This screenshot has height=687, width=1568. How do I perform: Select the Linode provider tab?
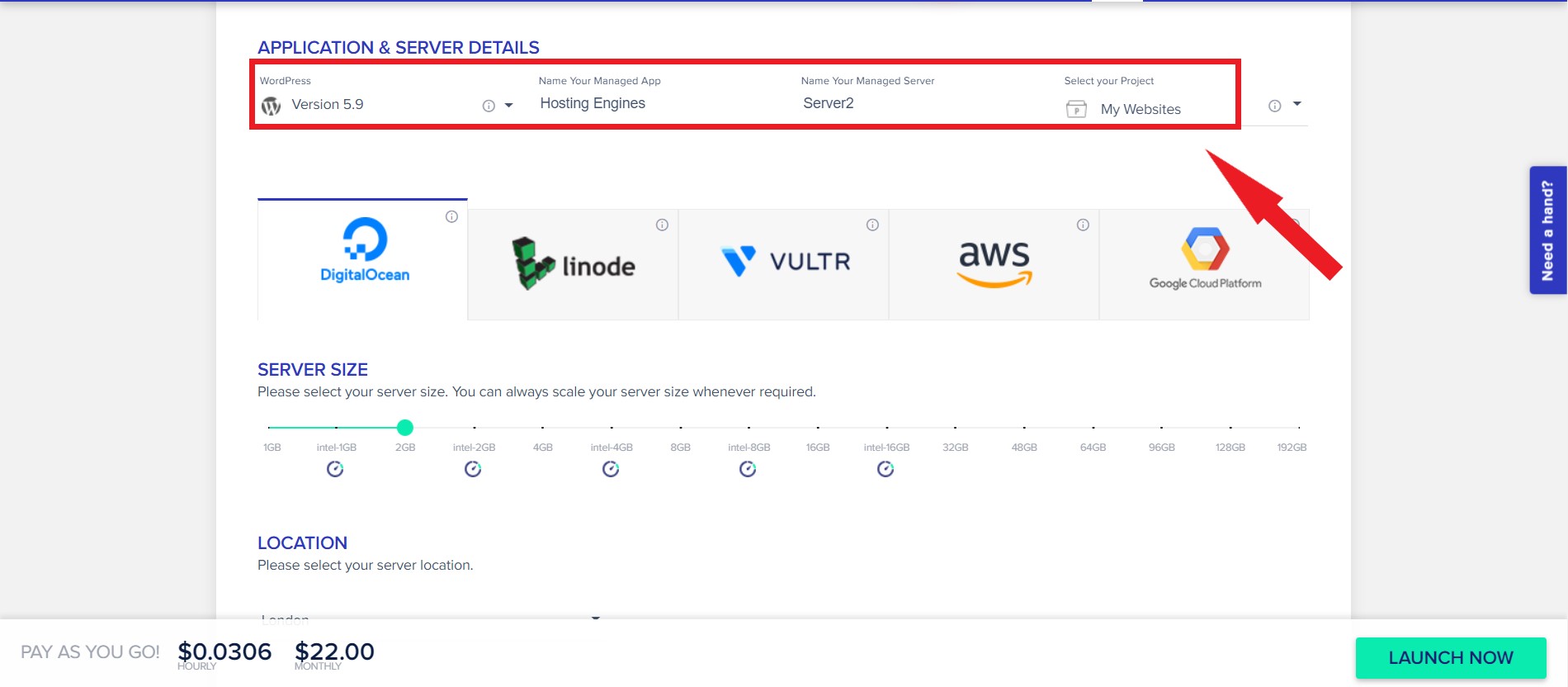tap(573, 264)
